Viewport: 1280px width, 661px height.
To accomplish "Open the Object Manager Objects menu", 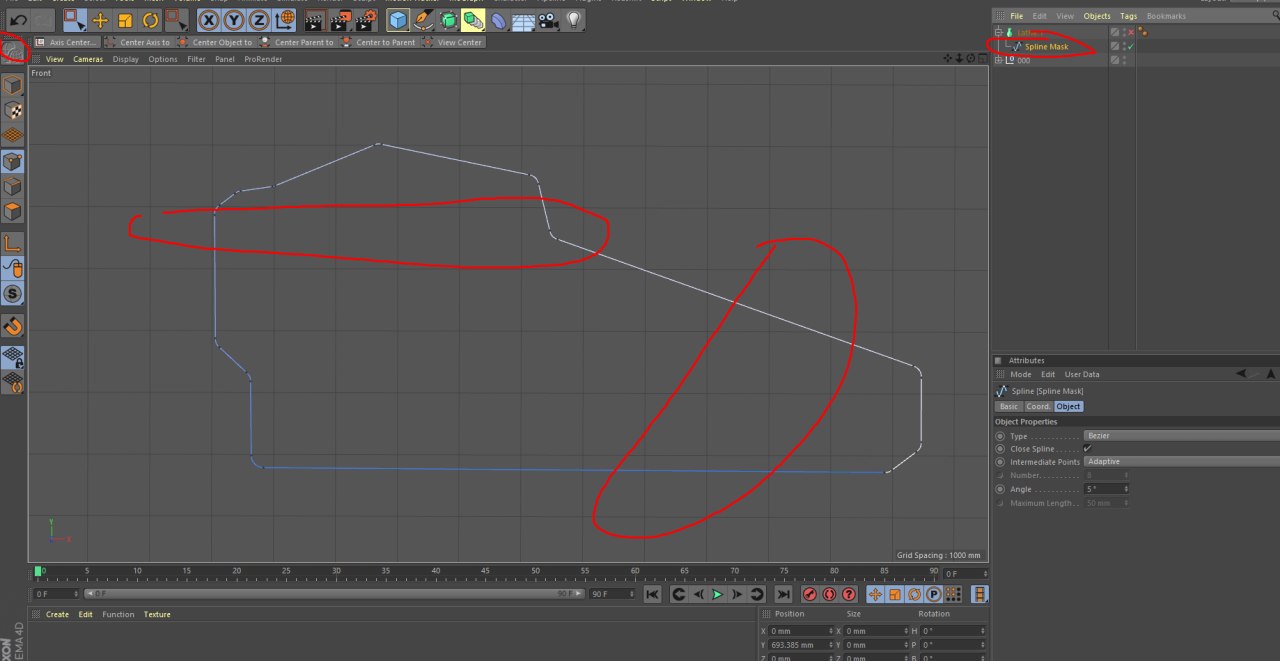I will [1097, 16].
